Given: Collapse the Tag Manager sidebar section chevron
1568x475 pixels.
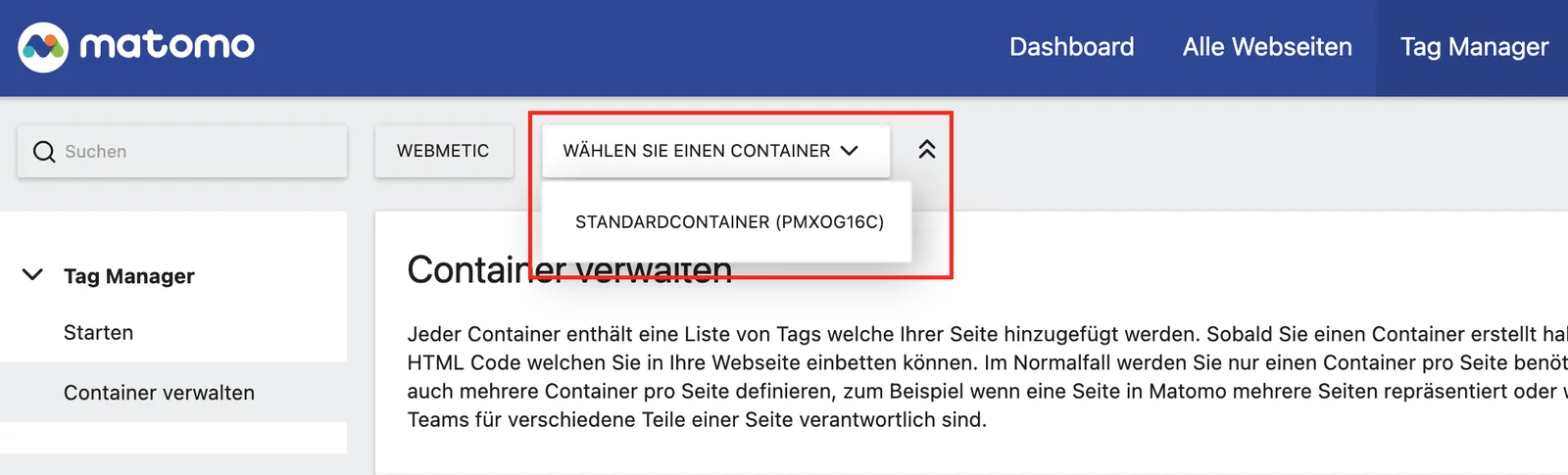Looking at the screenshot, I should (32, 275).
